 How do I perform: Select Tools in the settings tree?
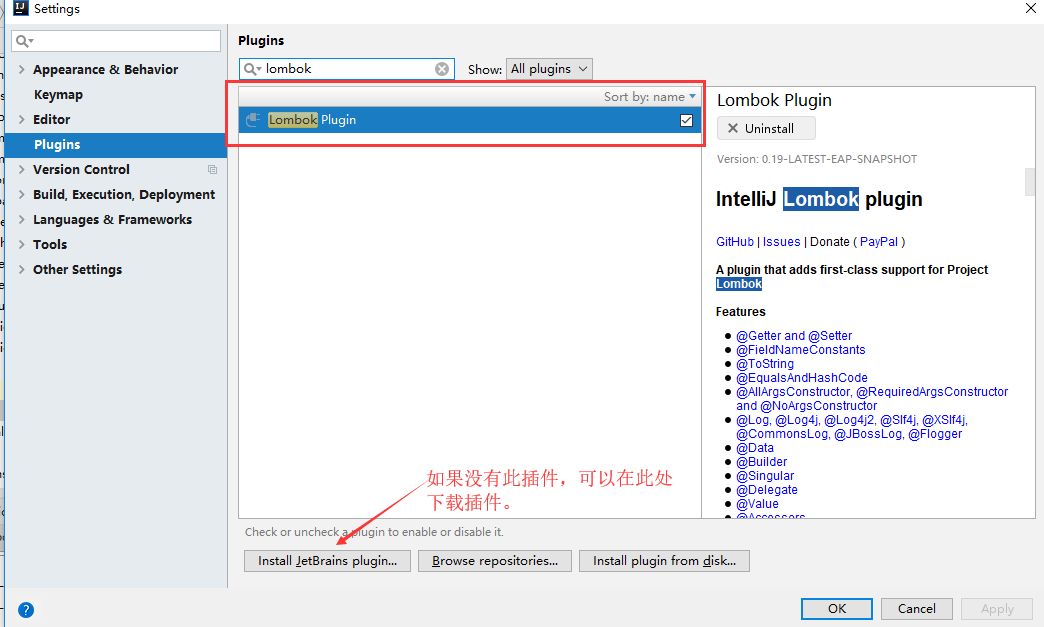coord(50,244)
